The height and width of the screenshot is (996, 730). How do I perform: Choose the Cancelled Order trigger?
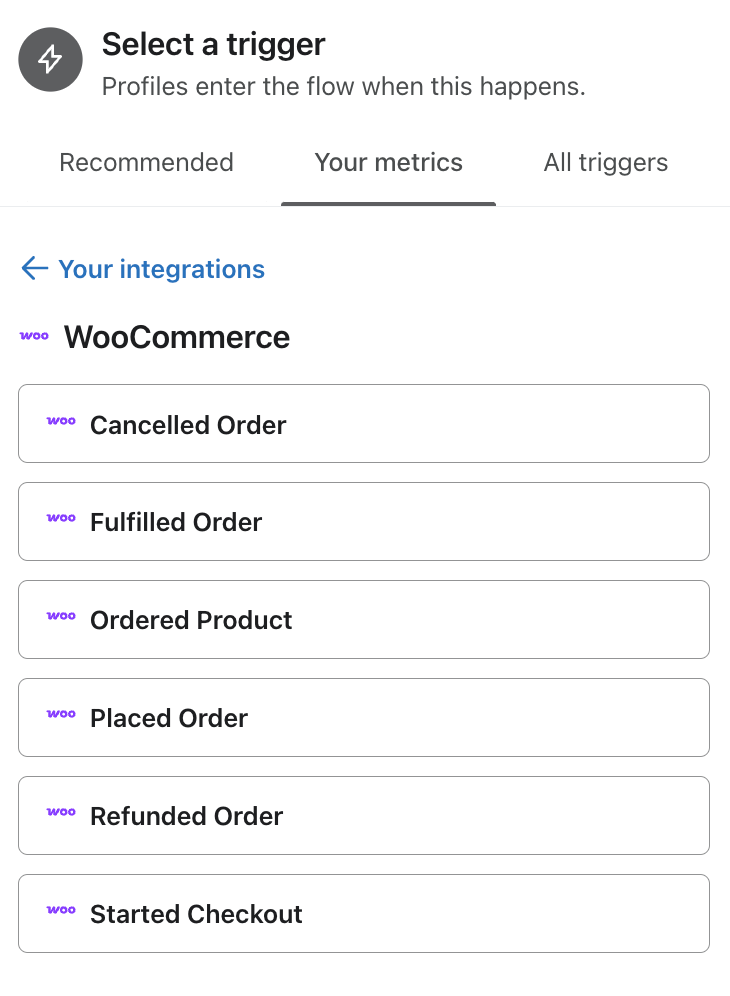click(364, 424)
